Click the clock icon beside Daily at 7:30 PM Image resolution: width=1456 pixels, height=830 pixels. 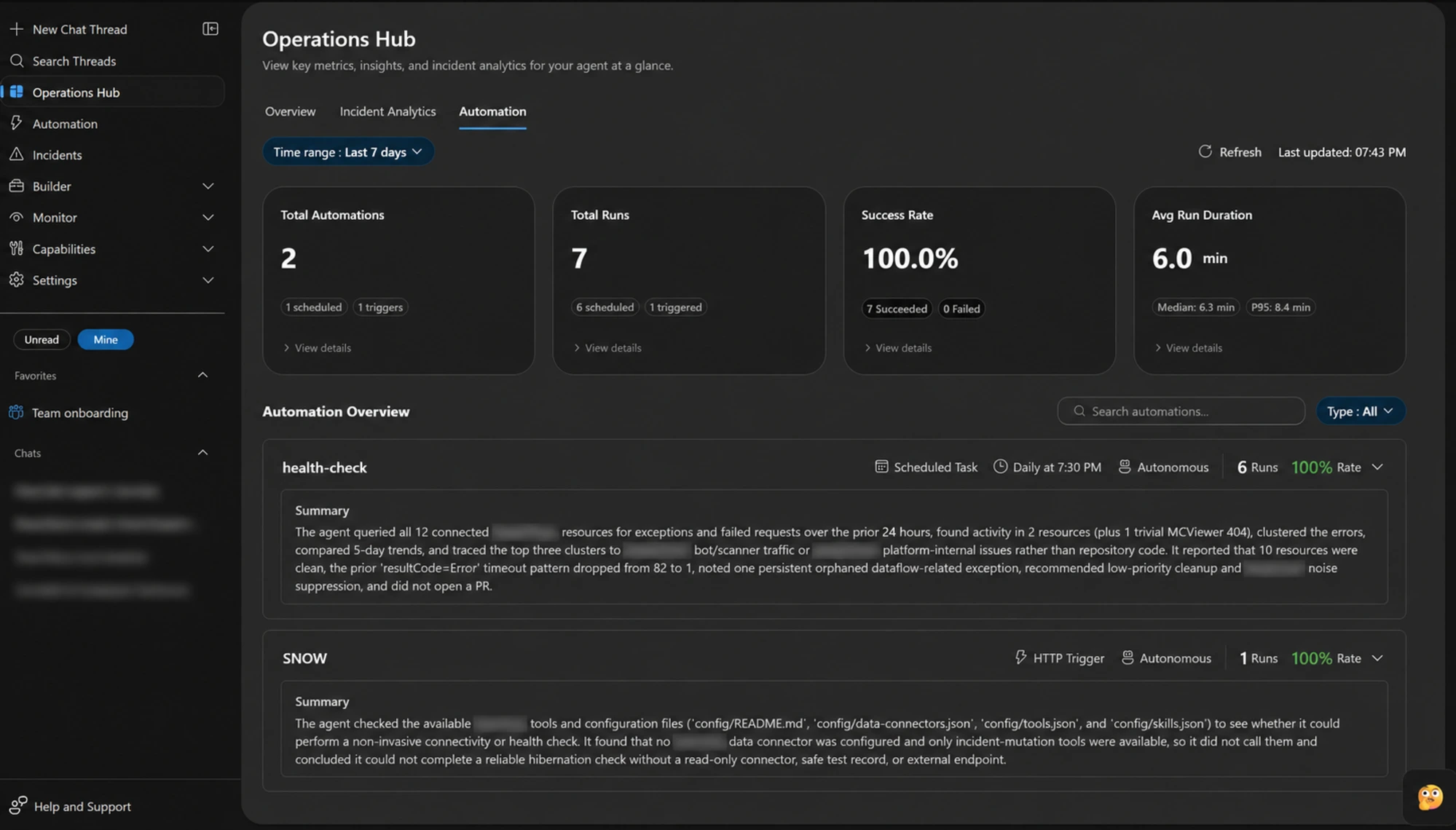click(1001, 467)
